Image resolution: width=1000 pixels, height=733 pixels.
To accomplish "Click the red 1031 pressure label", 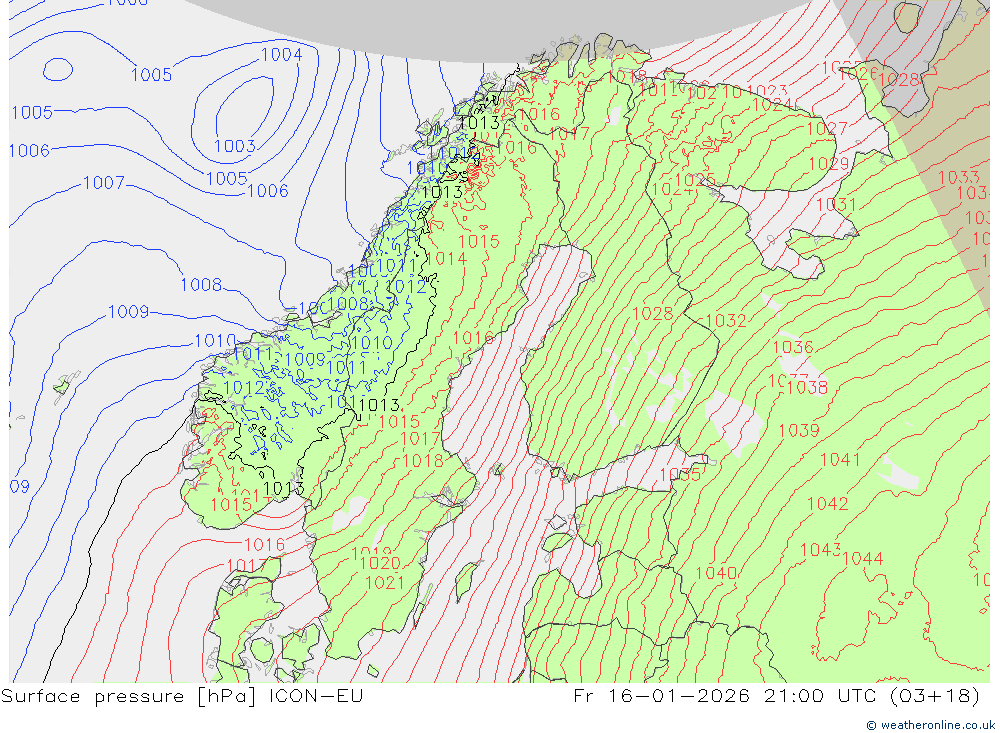I will [835, 205].
